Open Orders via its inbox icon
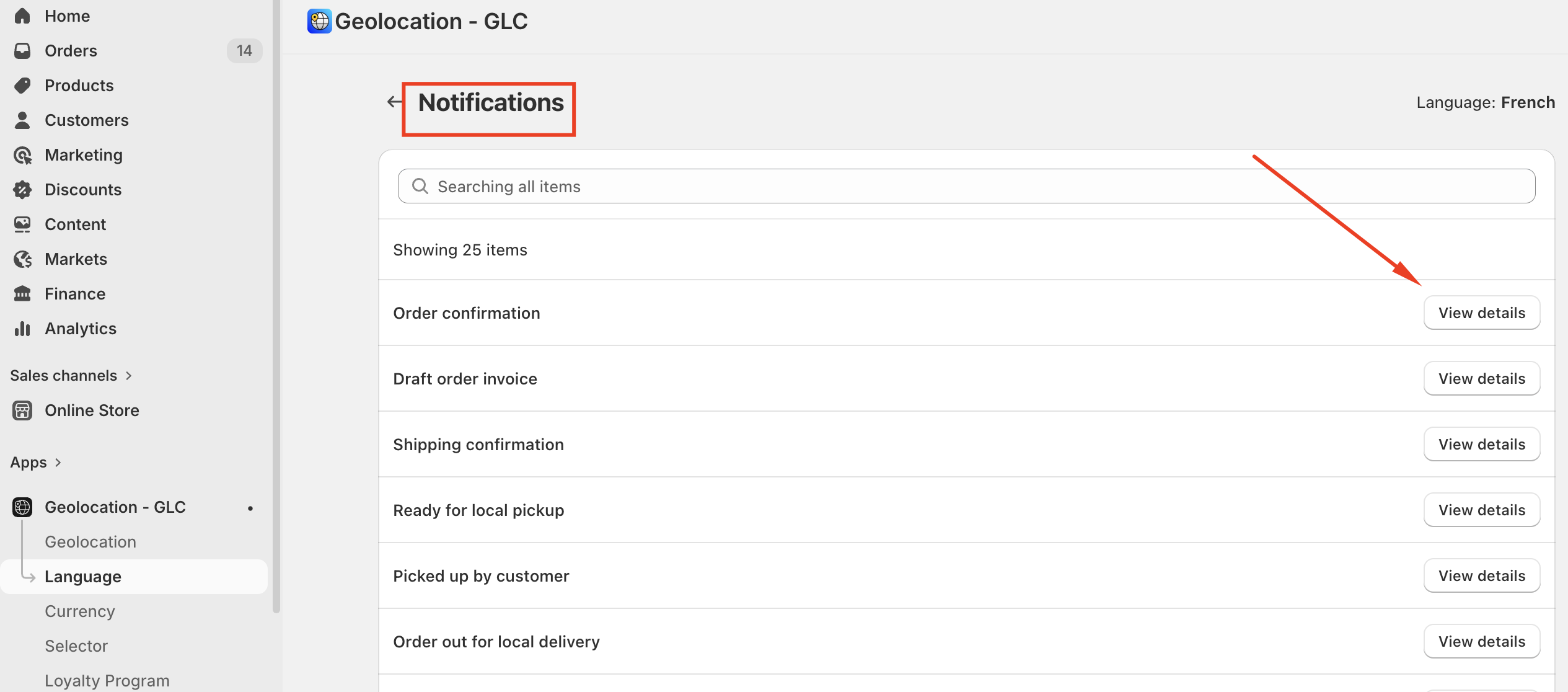 click(22, 51)
